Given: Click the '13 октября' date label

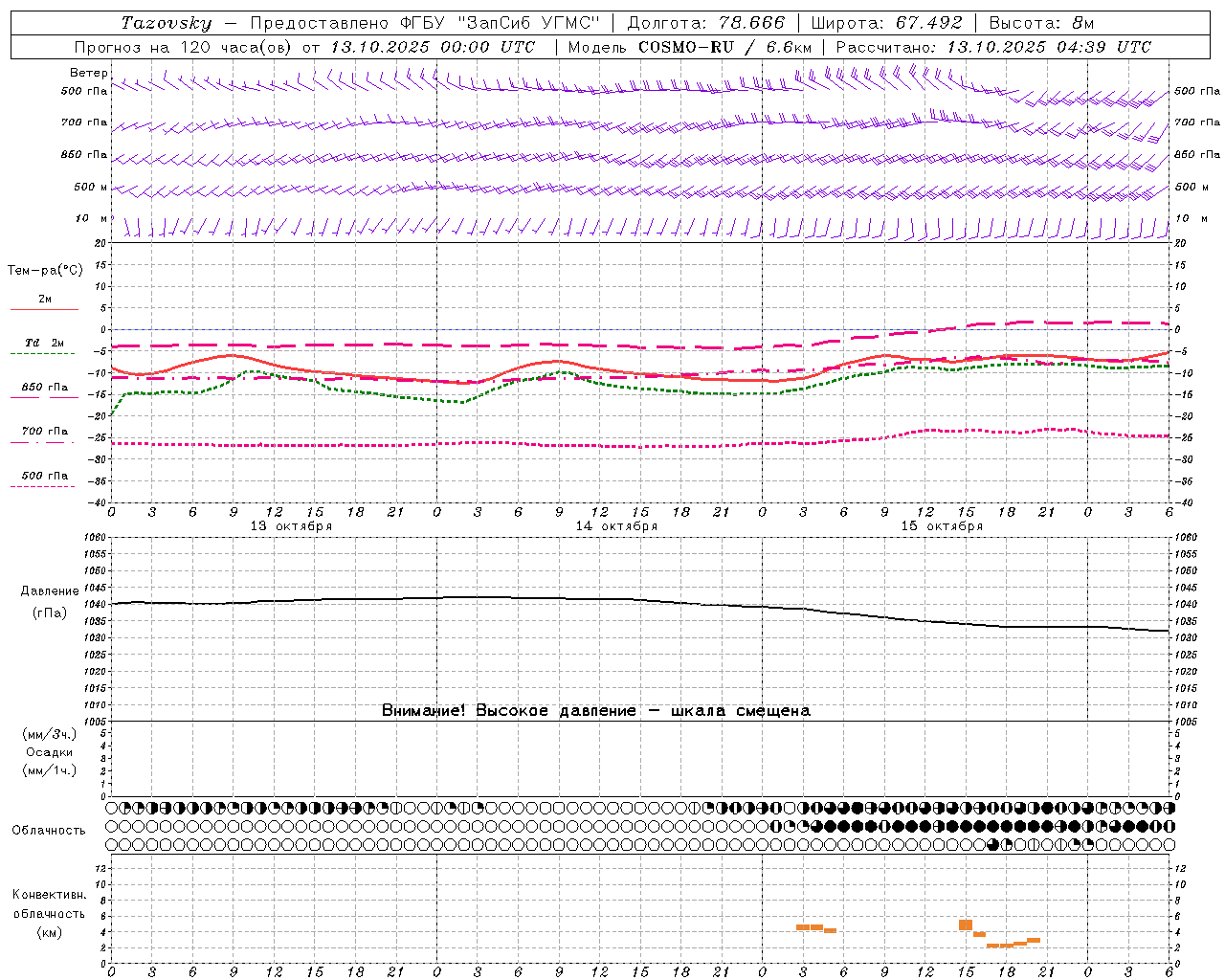Looking at the screenshot, I should pyautogui.click(x=291, y=526).
